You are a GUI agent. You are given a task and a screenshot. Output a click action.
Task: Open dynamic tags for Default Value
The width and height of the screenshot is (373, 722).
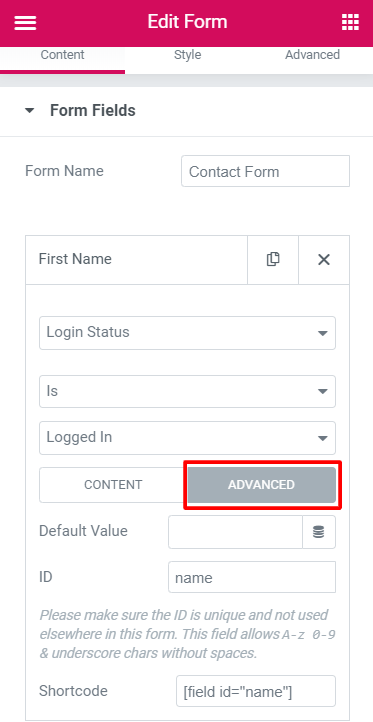(x=319, y=532)
